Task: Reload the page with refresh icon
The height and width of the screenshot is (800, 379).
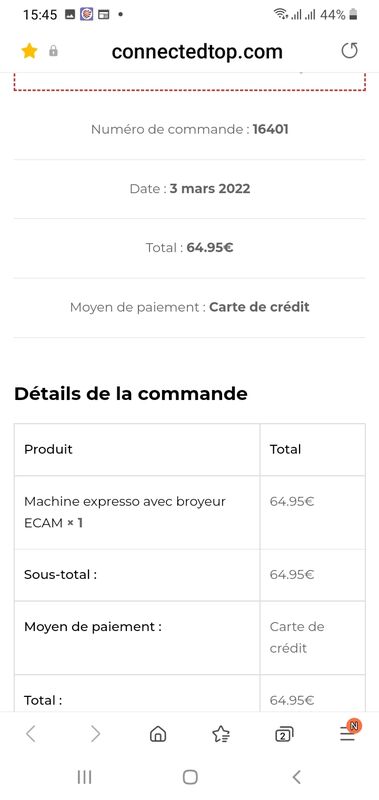Action: pyautogui.click(x=349, y=51)
